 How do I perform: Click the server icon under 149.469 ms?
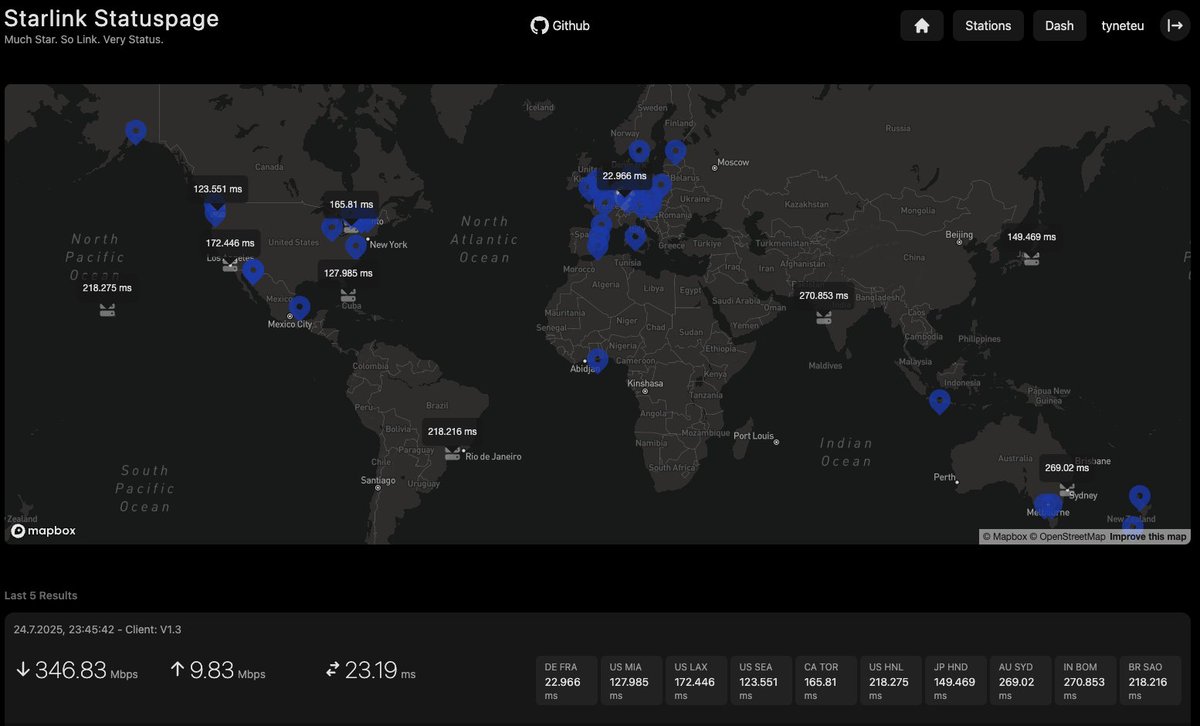(1031, 258)
